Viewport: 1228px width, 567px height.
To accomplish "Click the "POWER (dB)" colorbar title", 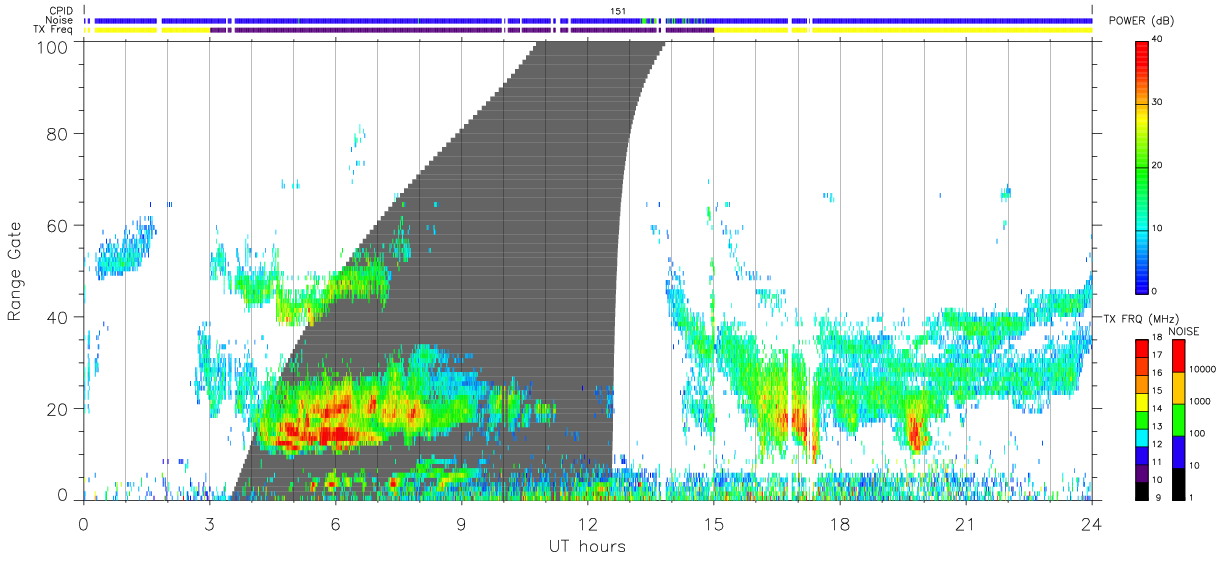I will coord(1143,21).
